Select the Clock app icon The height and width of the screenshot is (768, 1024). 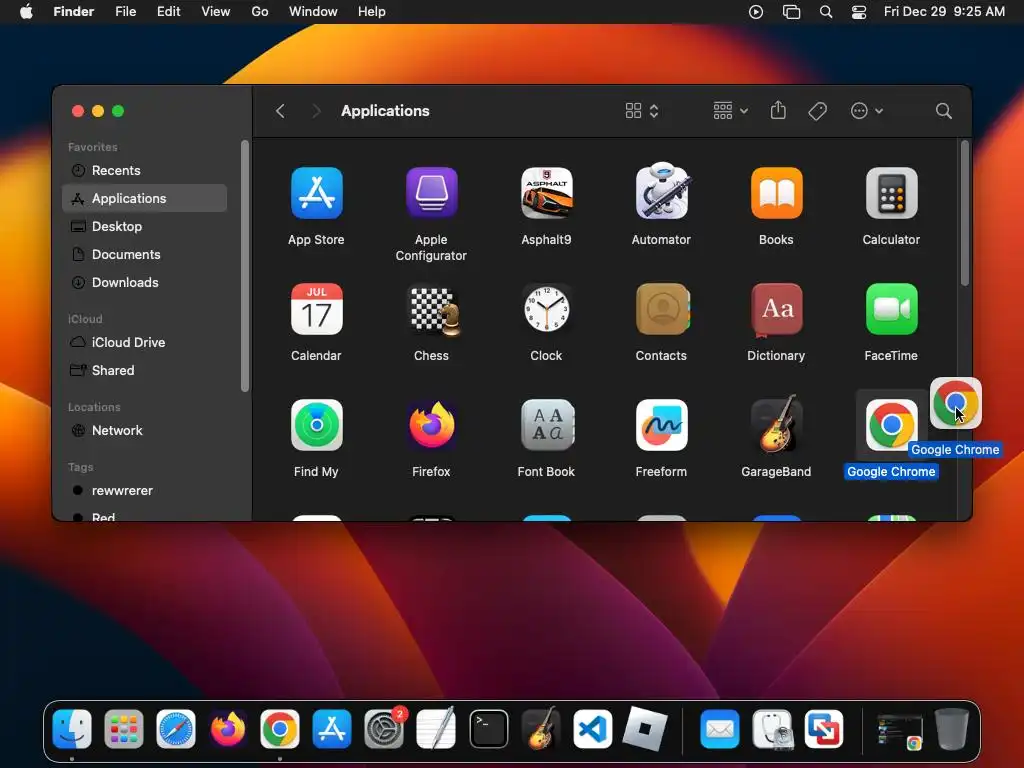[547, 309]
